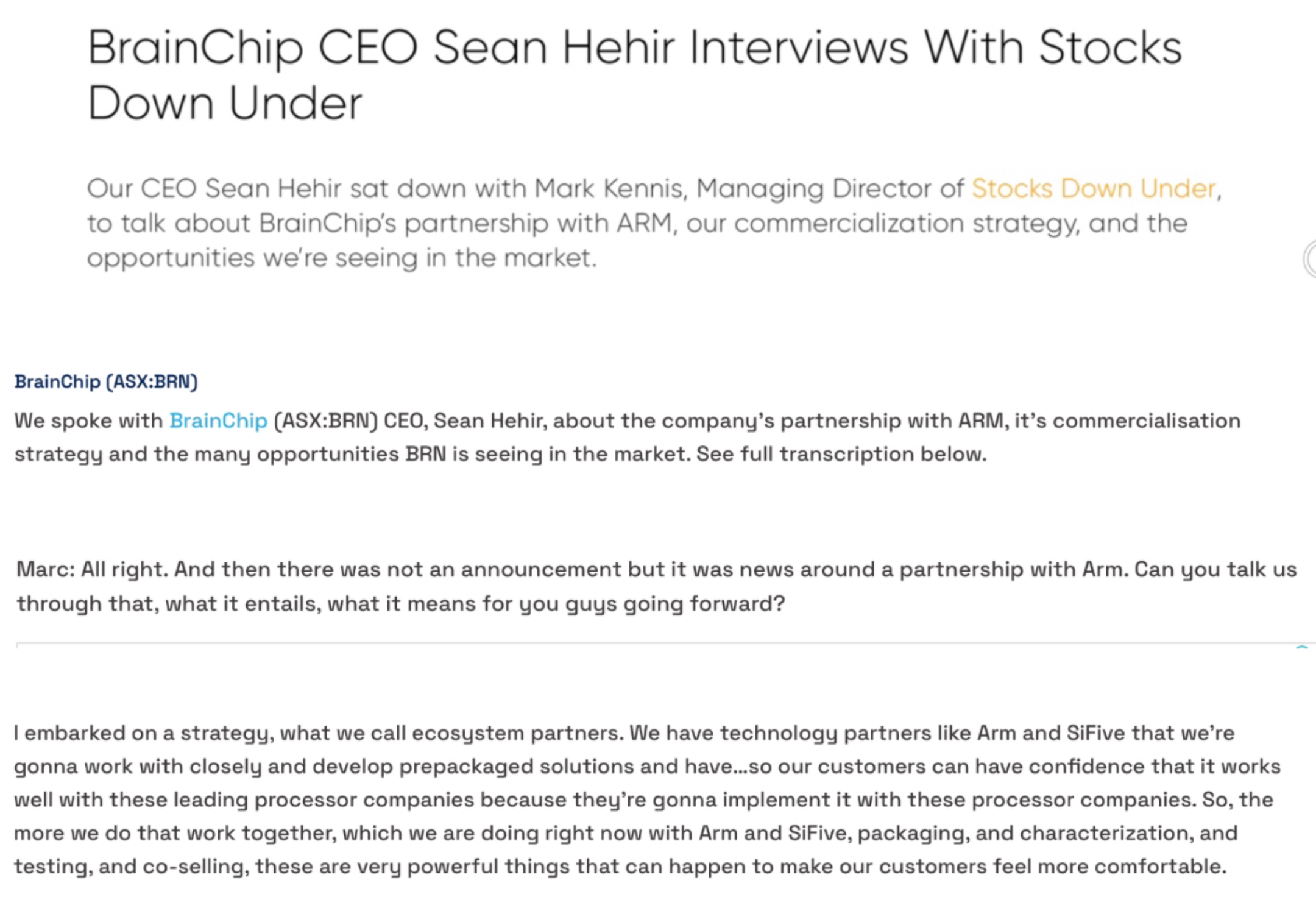Click the main headline about Sean Hehir
This screenshot has height=908, width=1316.
[x=634, y=49]
